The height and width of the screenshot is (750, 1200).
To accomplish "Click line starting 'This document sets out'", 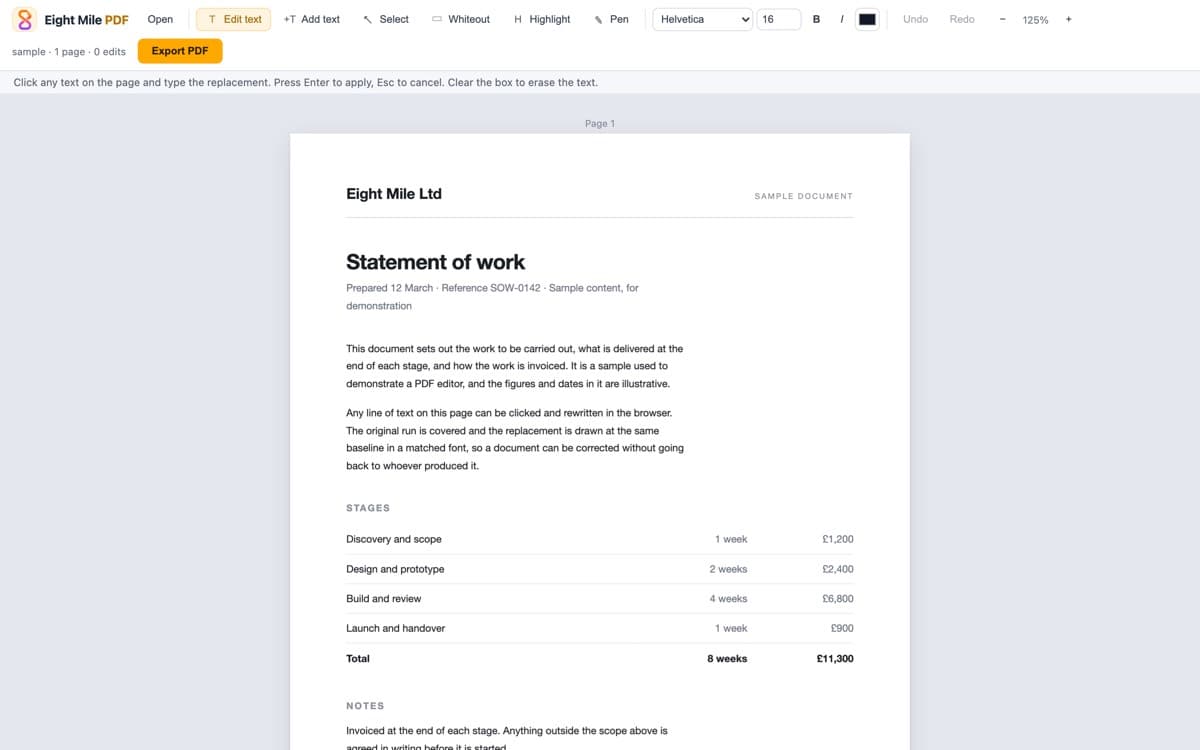I will [514, 349].
